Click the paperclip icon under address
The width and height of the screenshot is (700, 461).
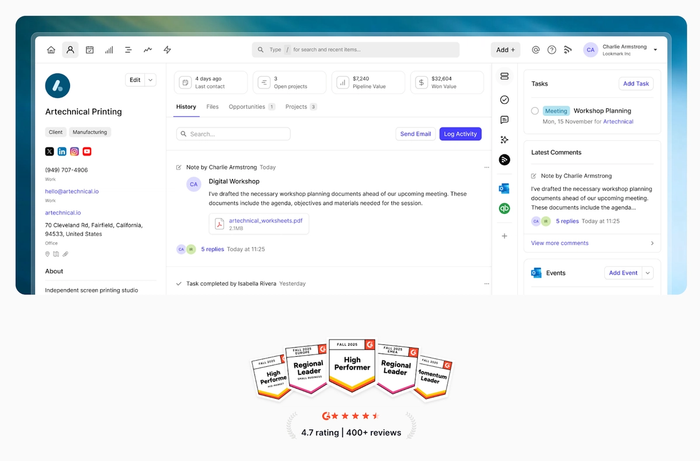[x=65, y=254]
